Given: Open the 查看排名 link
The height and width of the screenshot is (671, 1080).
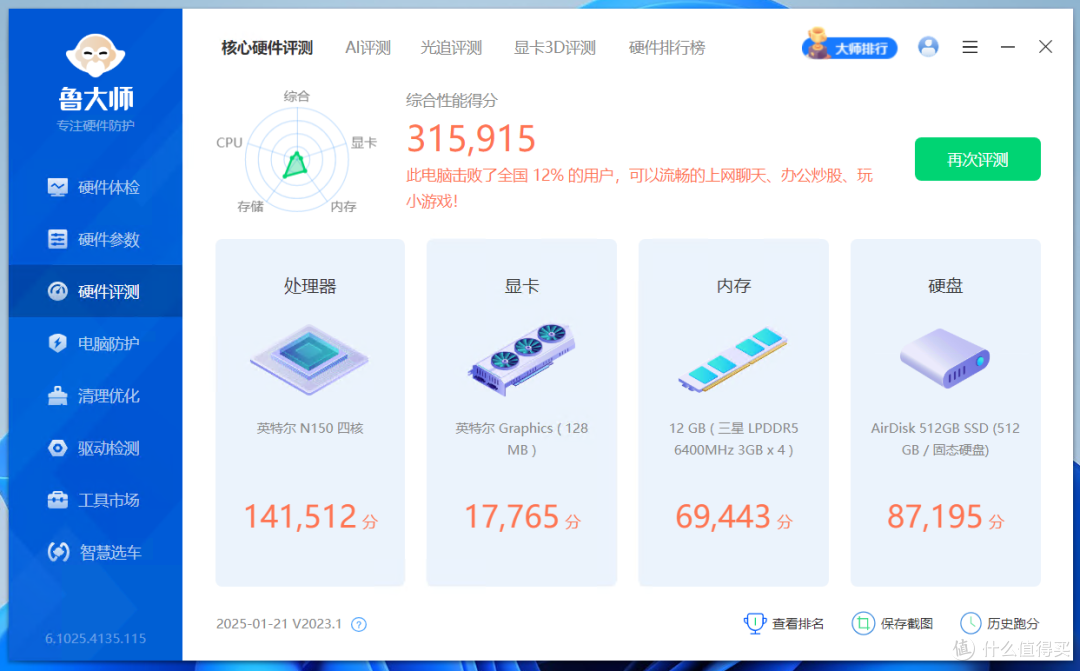Looking at the screenshot, I should (798, 623).
